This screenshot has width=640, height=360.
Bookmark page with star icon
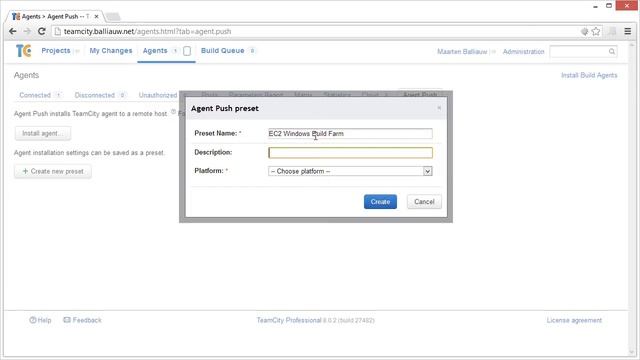point(596,31)
